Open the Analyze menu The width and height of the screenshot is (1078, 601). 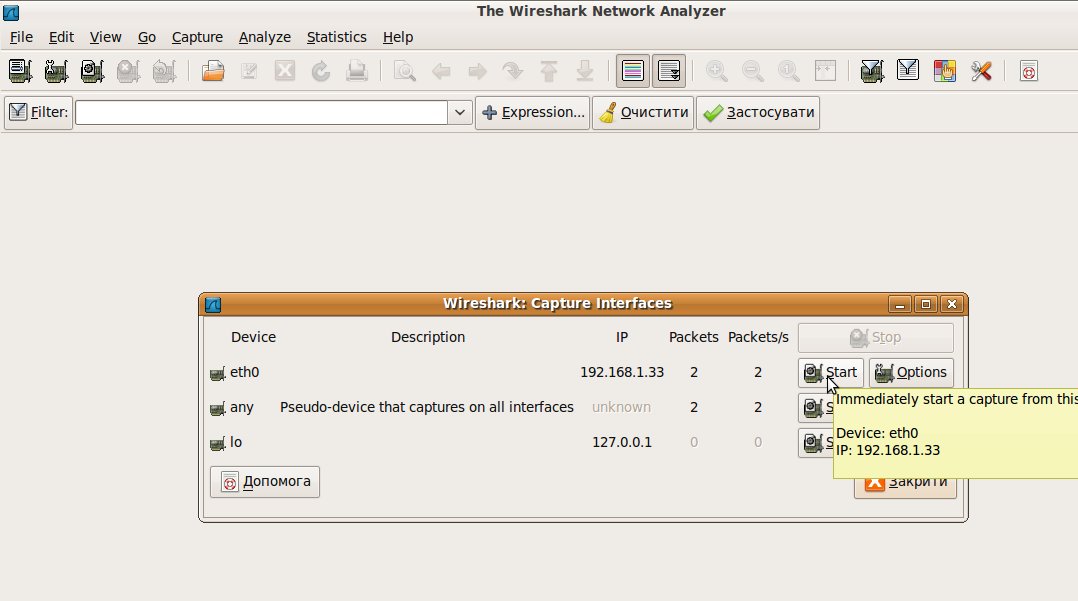tap(265, 37)
